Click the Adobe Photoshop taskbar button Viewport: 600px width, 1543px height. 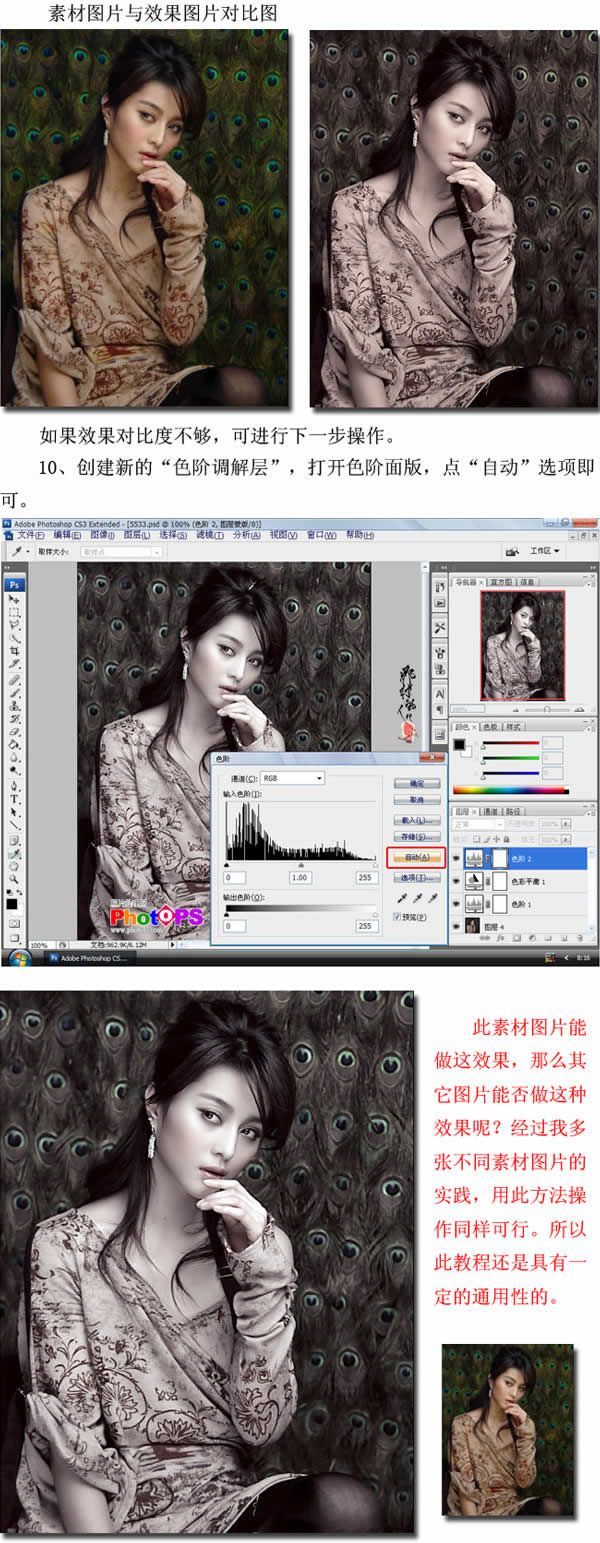[x=90, y=958]
